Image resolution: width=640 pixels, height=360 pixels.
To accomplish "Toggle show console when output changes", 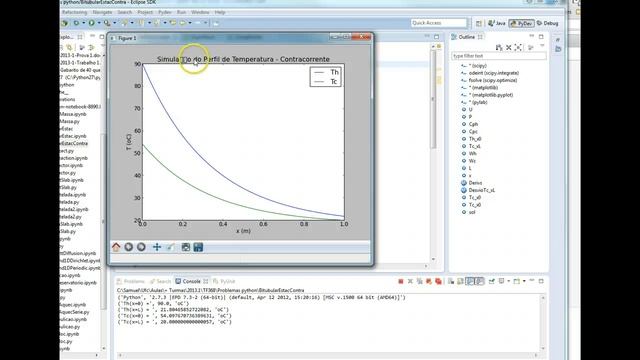I will click(470, 281).
